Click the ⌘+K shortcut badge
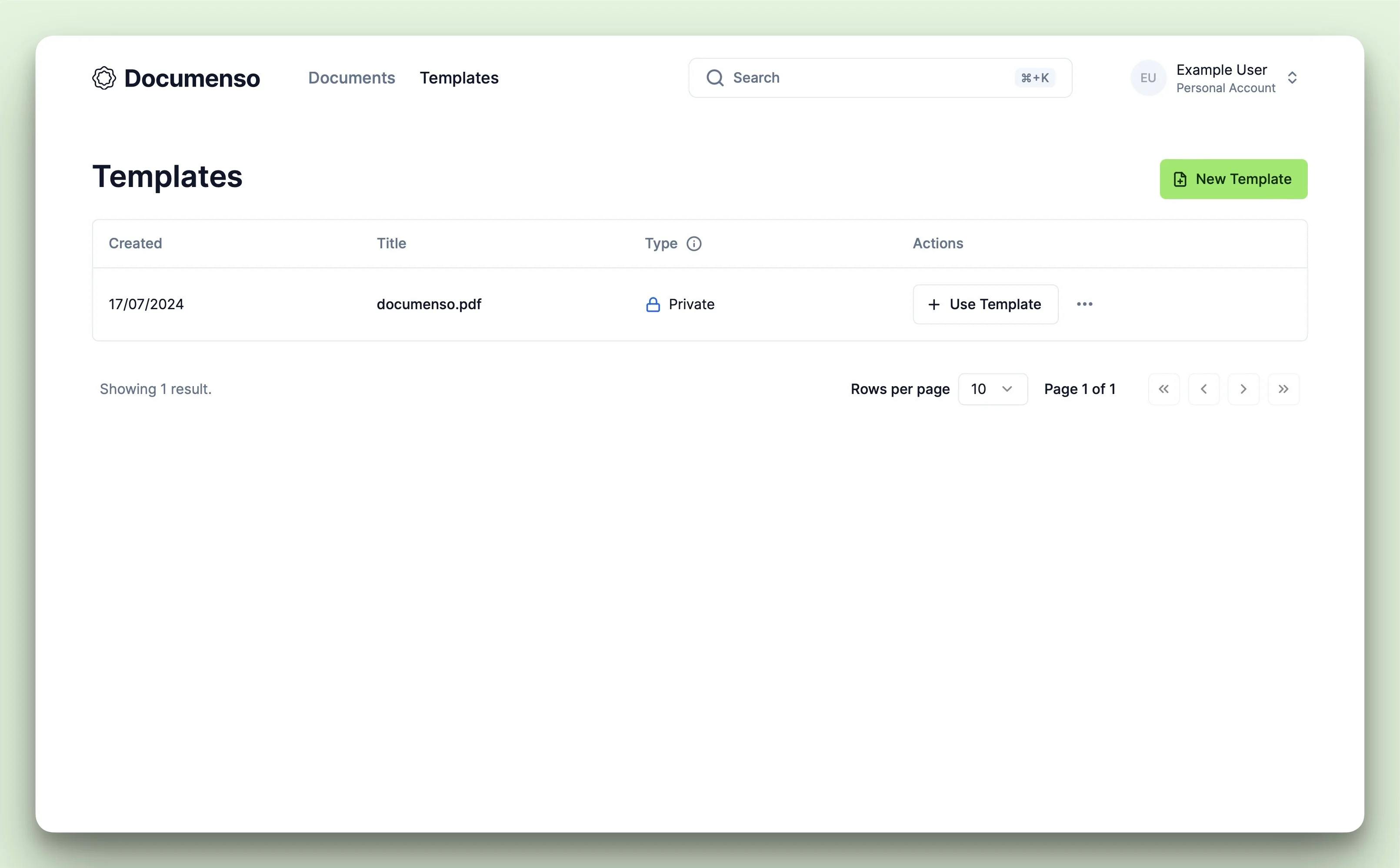 1034,78
